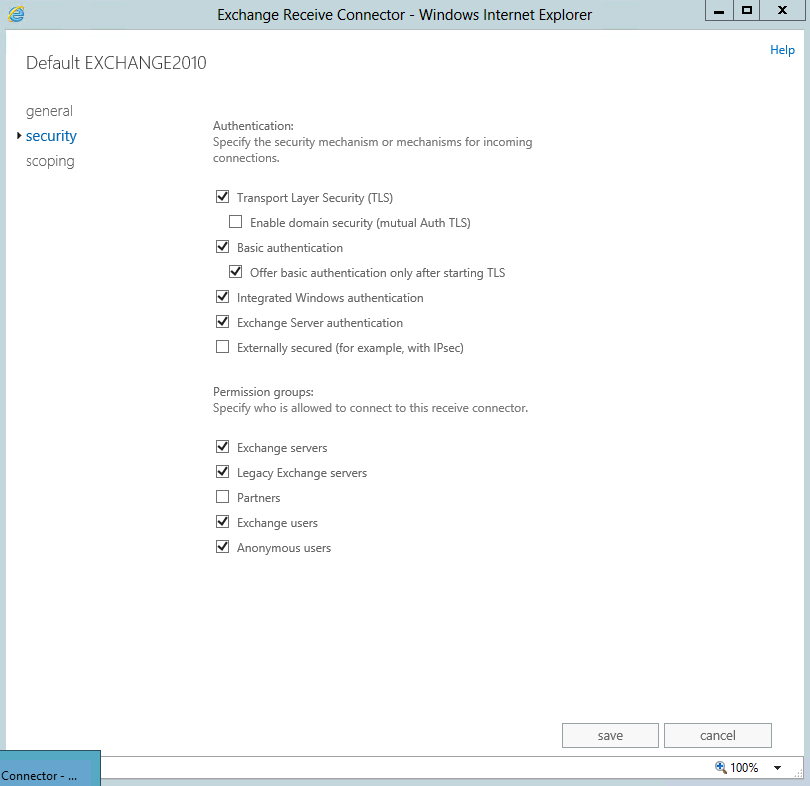The image size is (810, 786).
Task: Click the zoom magnifier icon in status bar
Action: [720, 767]
